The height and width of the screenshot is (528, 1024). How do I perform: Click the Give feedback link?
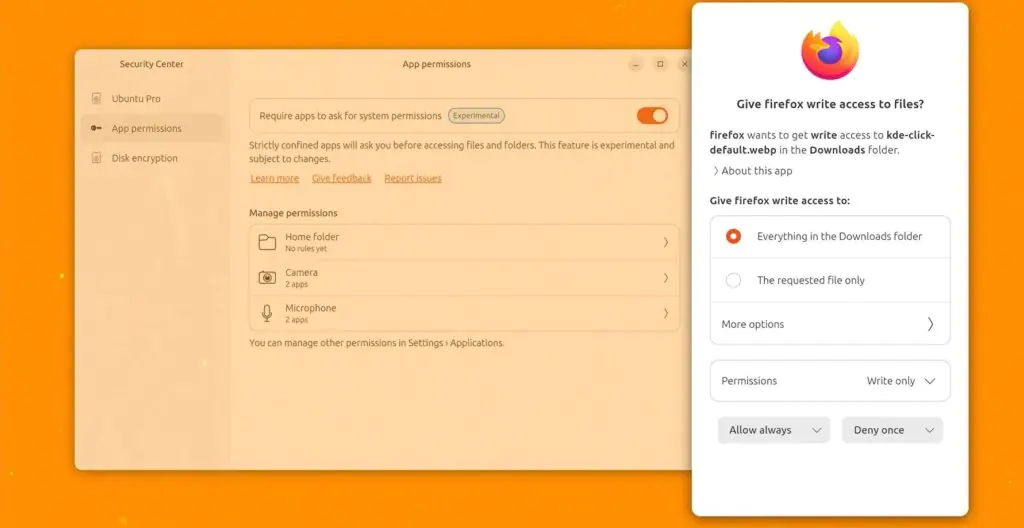click(342, 178)
